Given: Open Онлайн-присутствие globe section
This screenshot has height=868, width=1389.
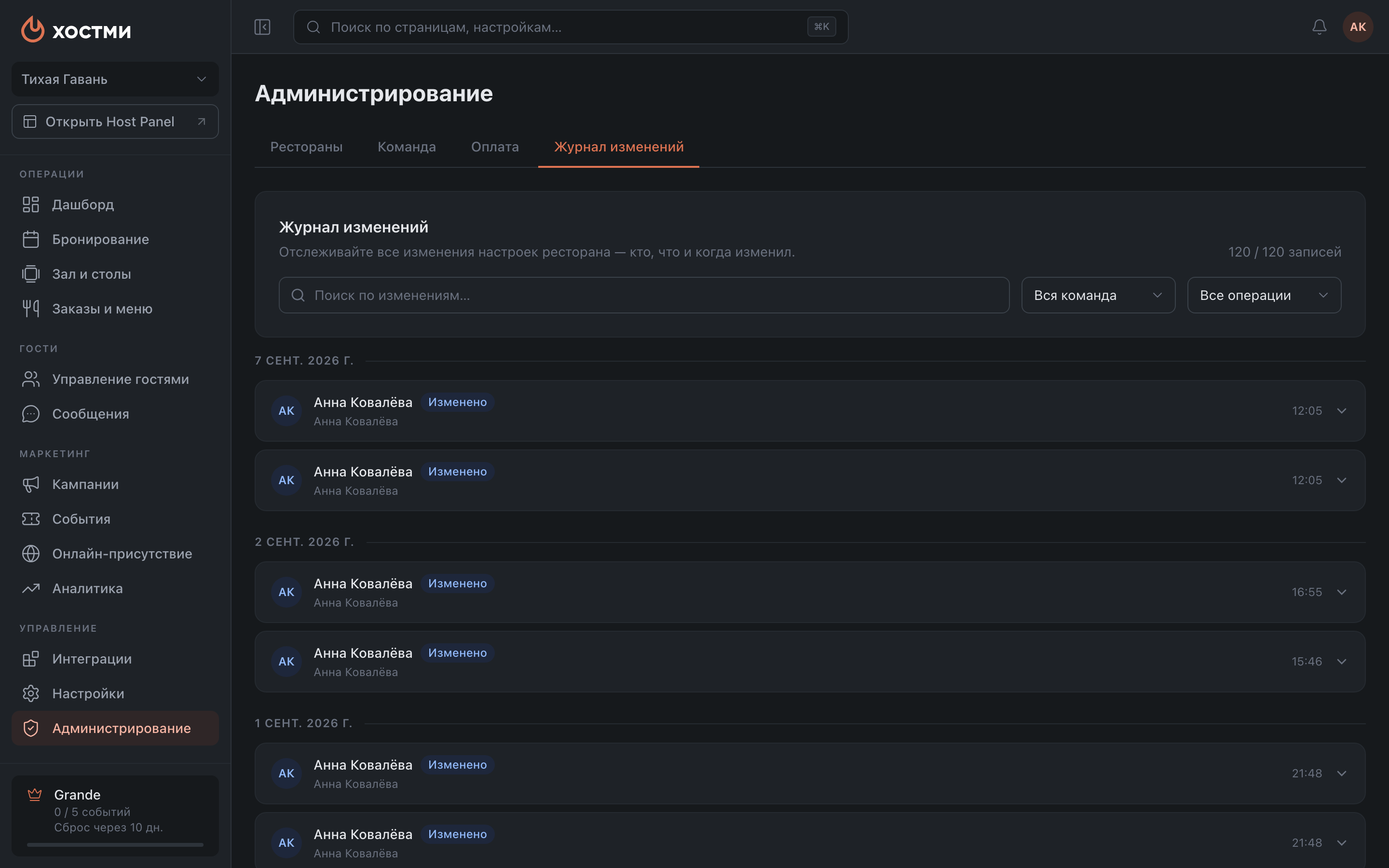Looking at the screenshot, I should pyautogui.click(x=115, y=554).
